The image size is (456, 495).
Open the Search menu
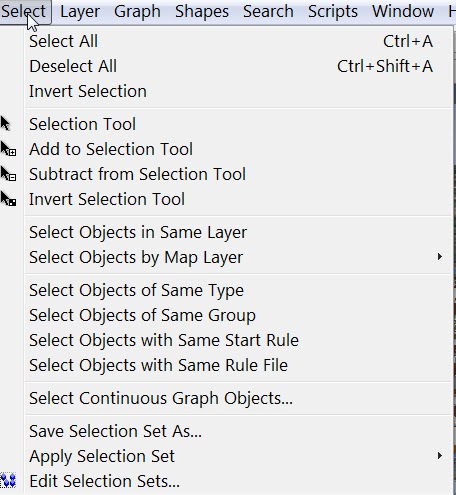[x=268, y=12]
